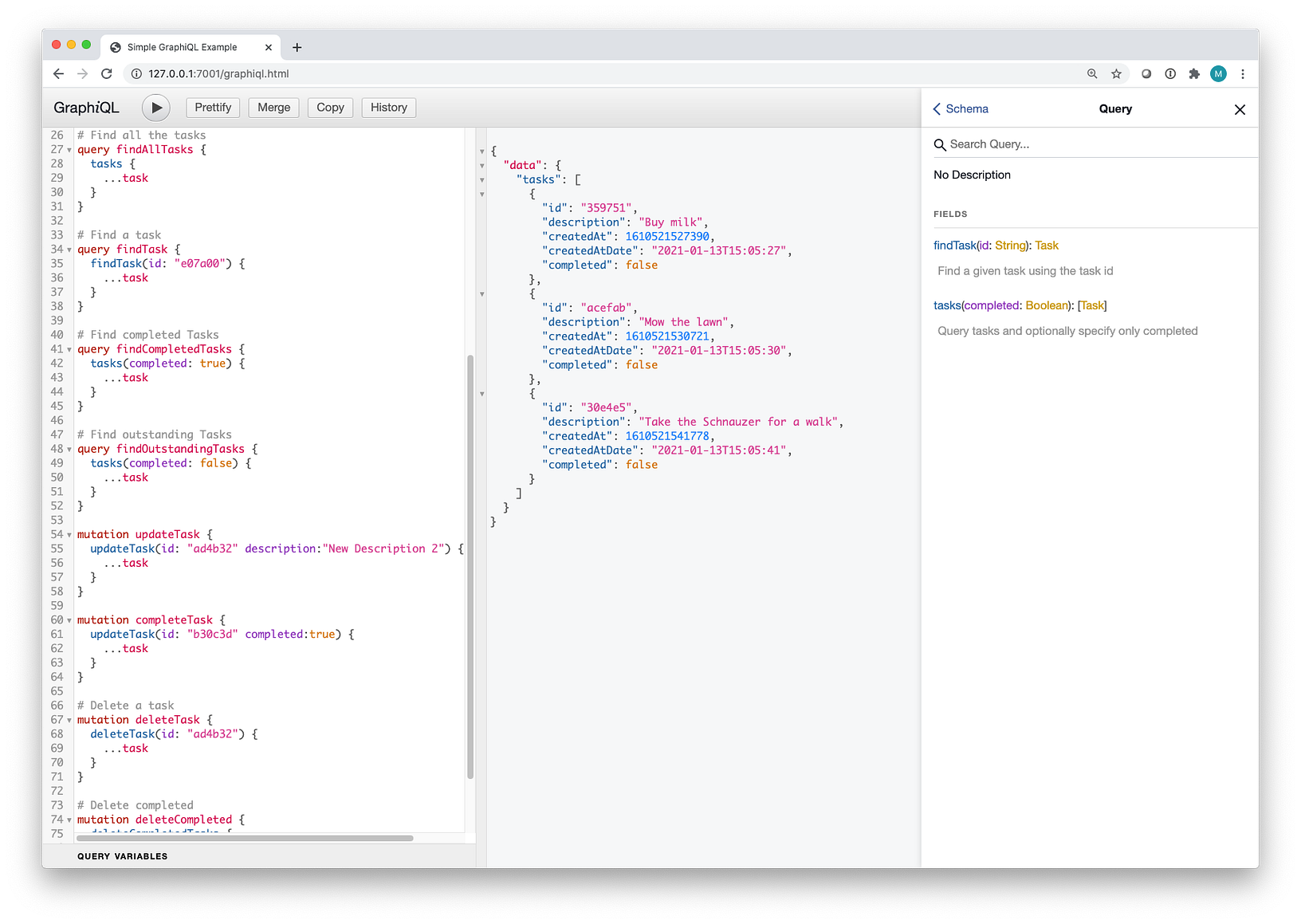Click the globe favicon on the browser tab
This screenshot has width=1301, height=924.
pos(116,47)
